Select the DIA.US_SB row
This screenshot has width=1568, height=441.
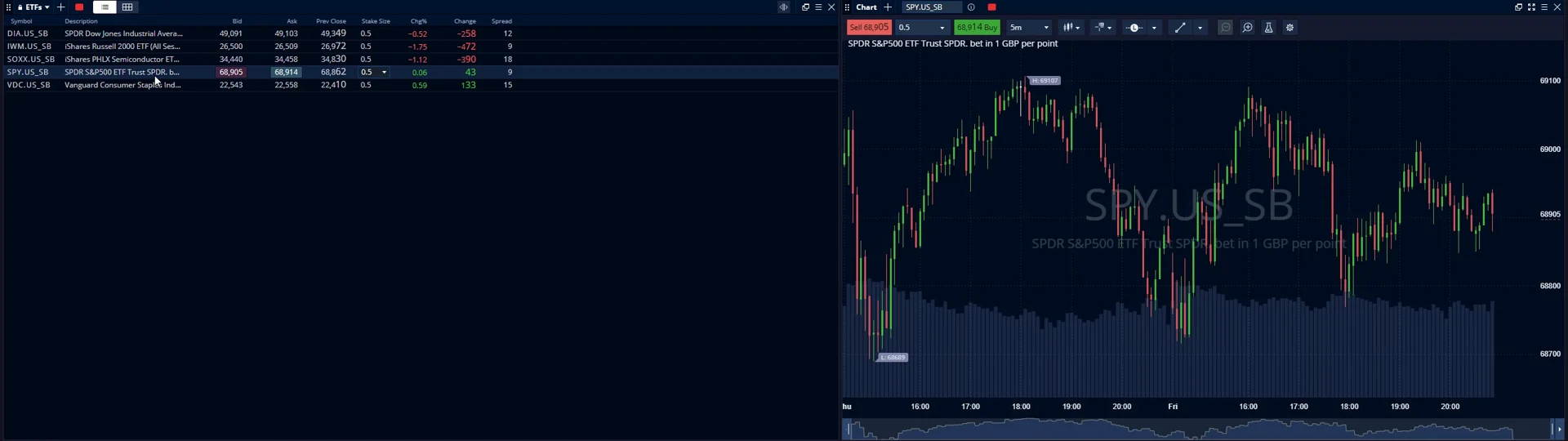(x=421, y=33)
